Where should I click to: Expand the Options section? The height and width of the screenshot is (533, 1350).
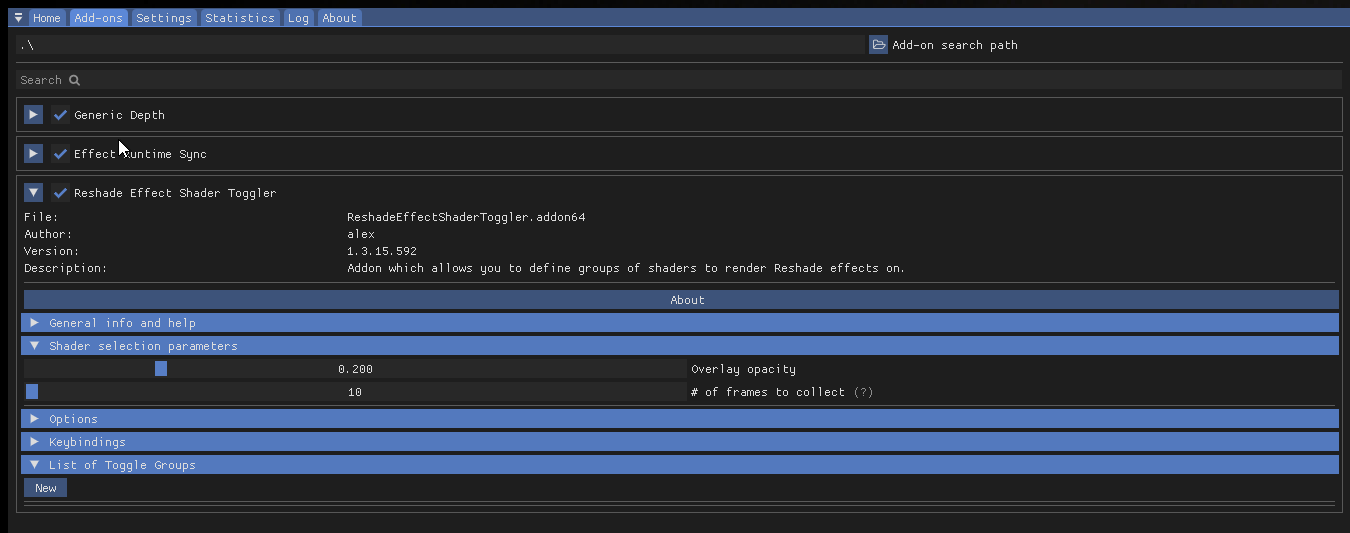tap(680, 419)
